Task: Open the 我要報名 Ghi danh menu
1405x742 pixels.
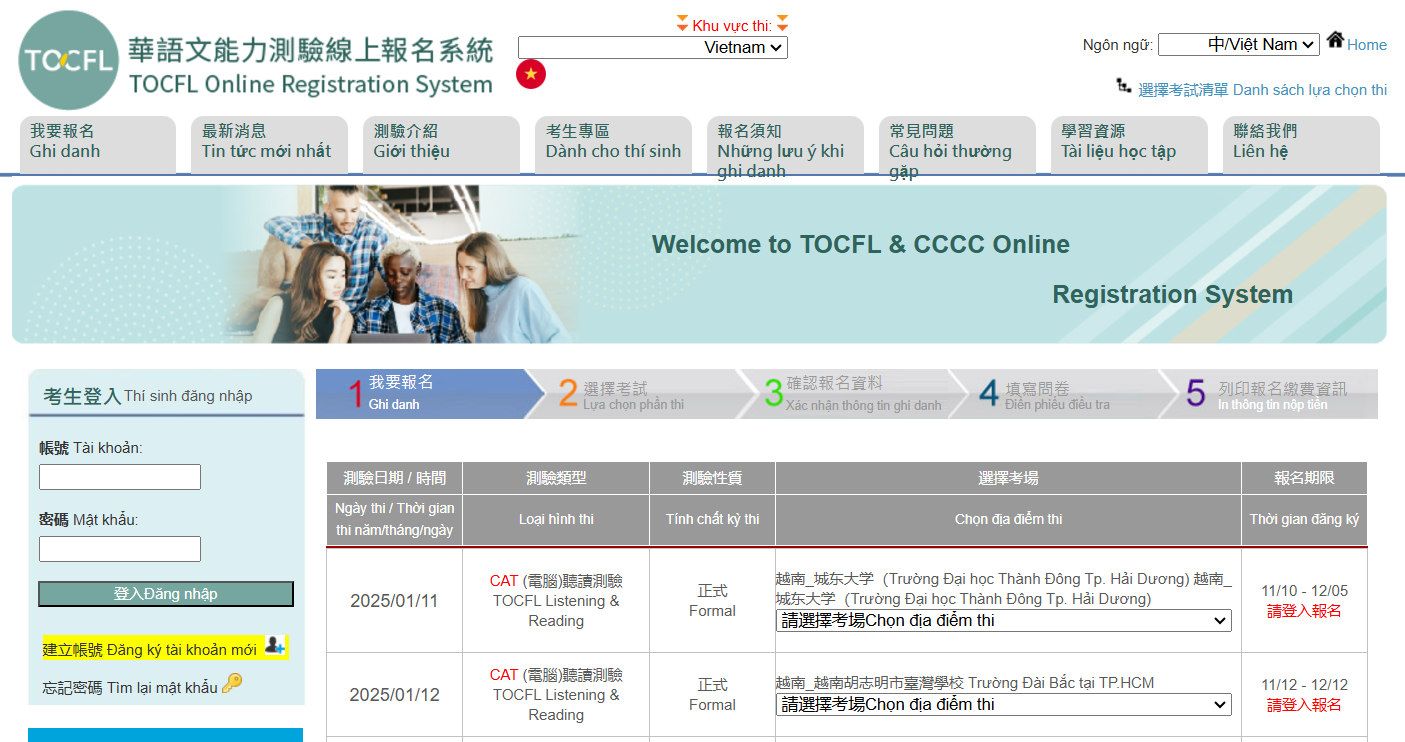Action: [98, 145]
